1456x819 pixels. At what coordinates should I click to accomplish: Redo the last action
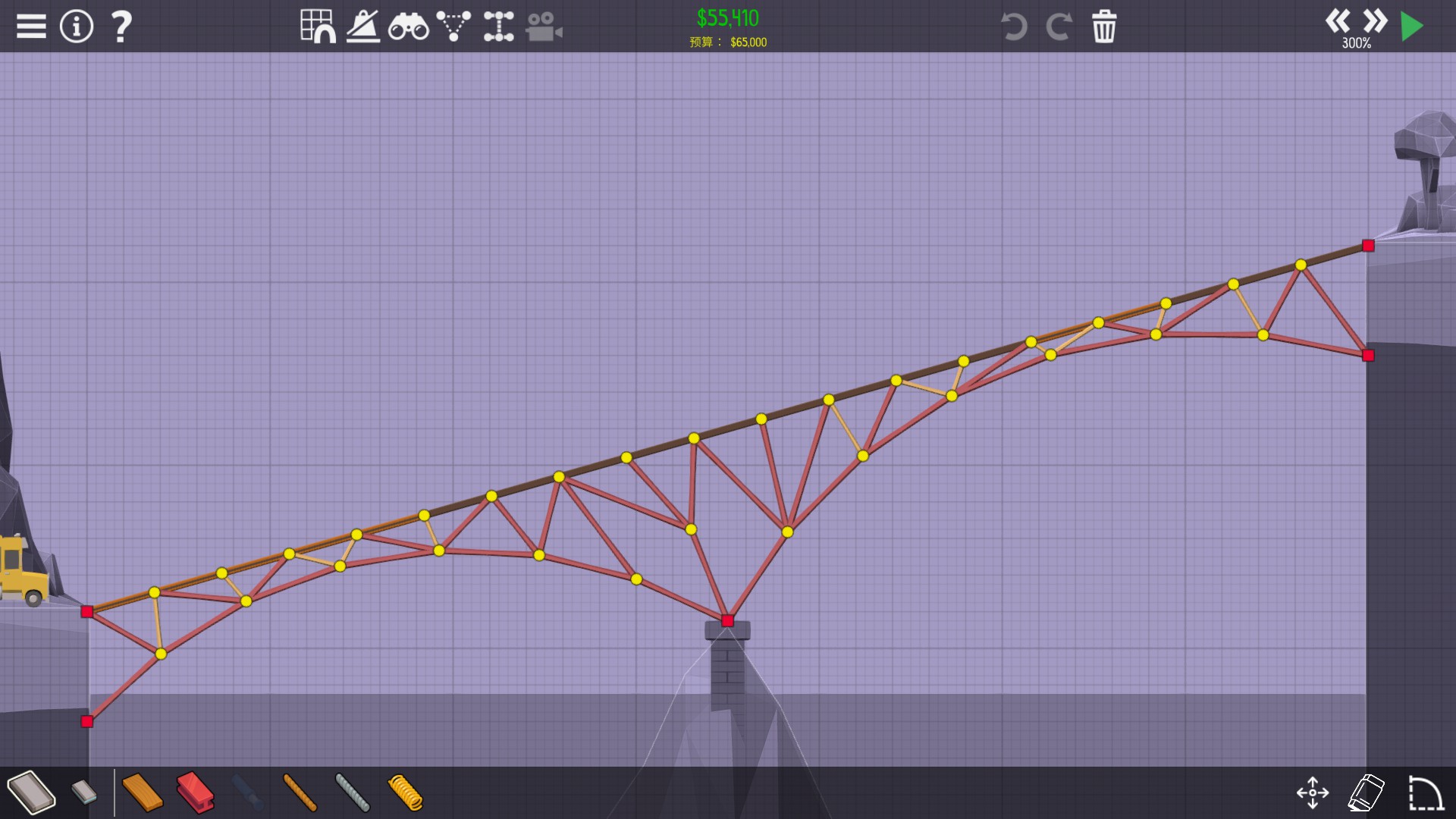[1059, 27]
